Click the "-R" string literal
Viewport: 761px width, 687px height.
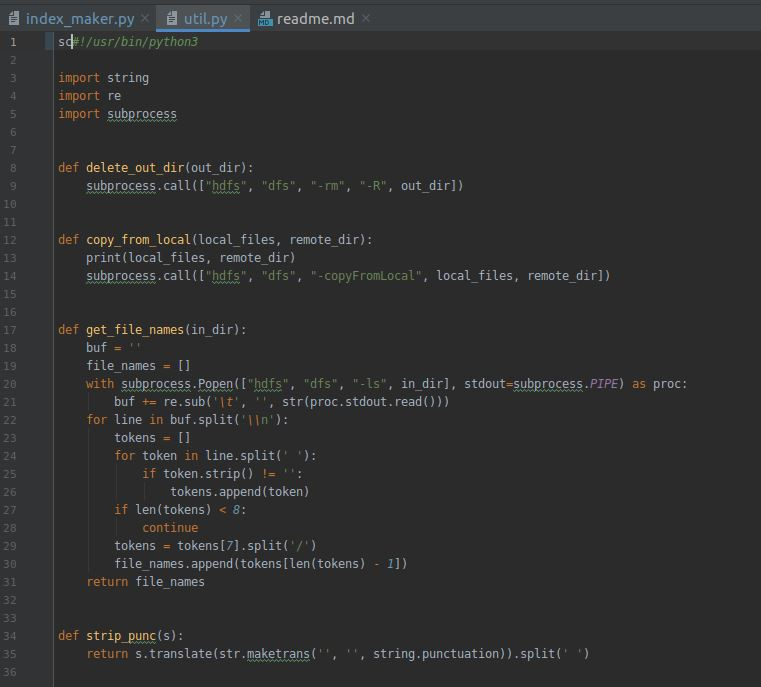(x=373, y=186)
